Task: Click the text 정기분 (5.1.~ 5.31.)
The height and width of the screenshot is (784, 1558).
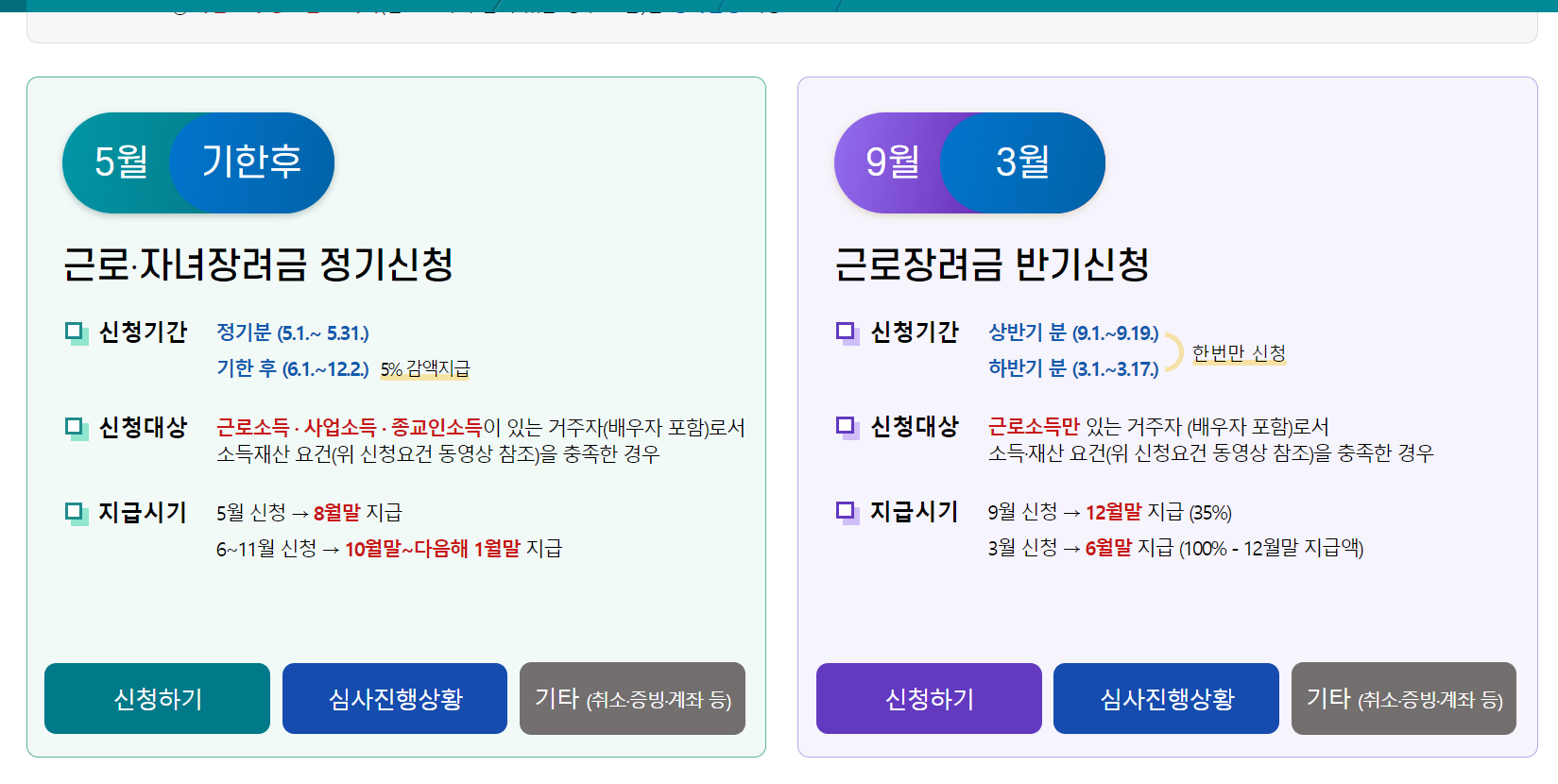Action: point(293,332)
